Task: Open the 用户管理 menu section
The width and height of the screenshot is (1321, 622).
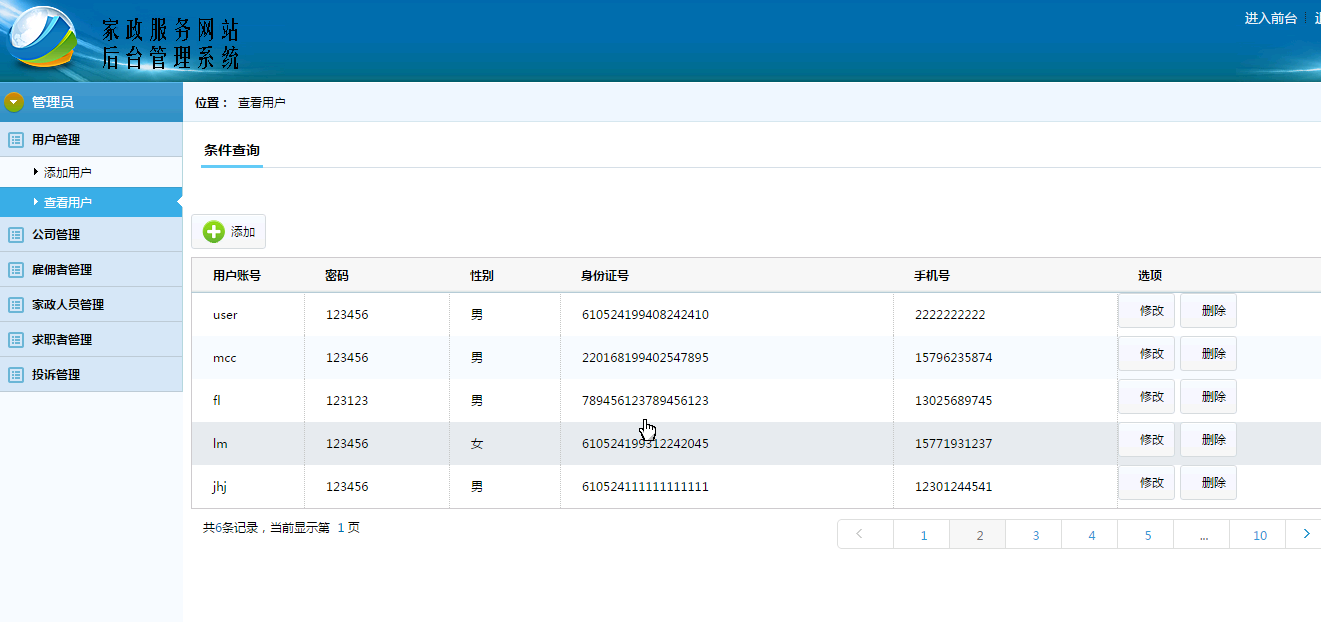Action: (91, 140)
